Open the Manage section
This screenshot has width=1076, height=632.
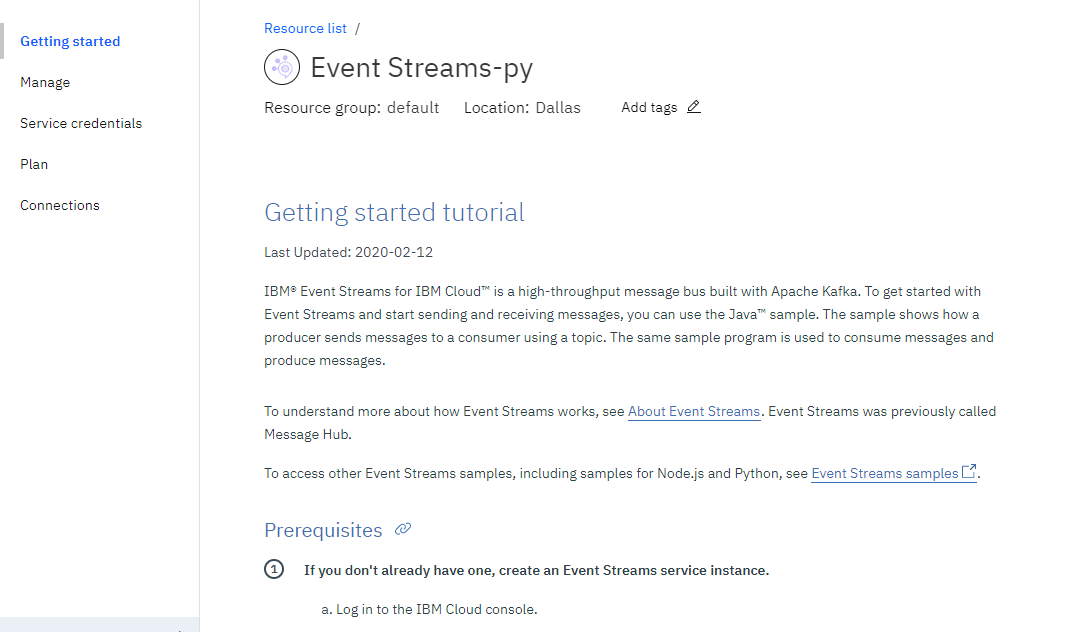click(45, 82)
